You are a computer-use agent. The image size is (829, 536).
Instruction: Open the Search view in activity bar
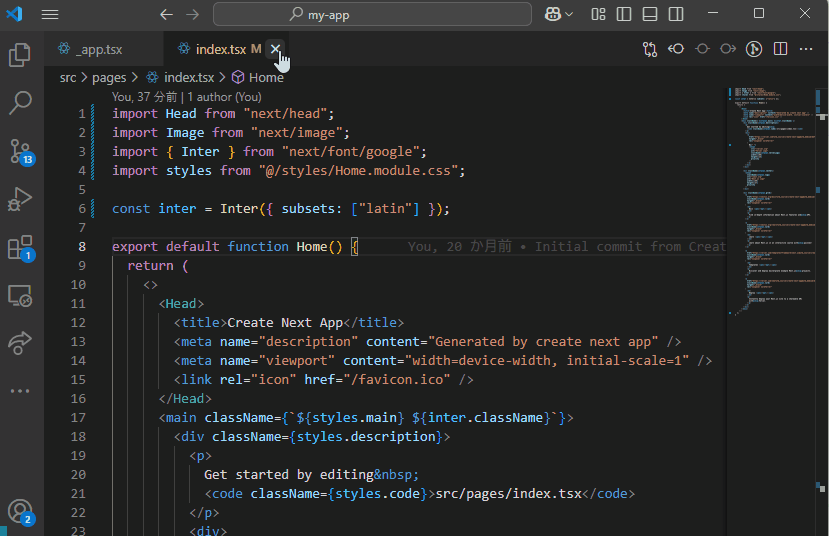[20, 103]
